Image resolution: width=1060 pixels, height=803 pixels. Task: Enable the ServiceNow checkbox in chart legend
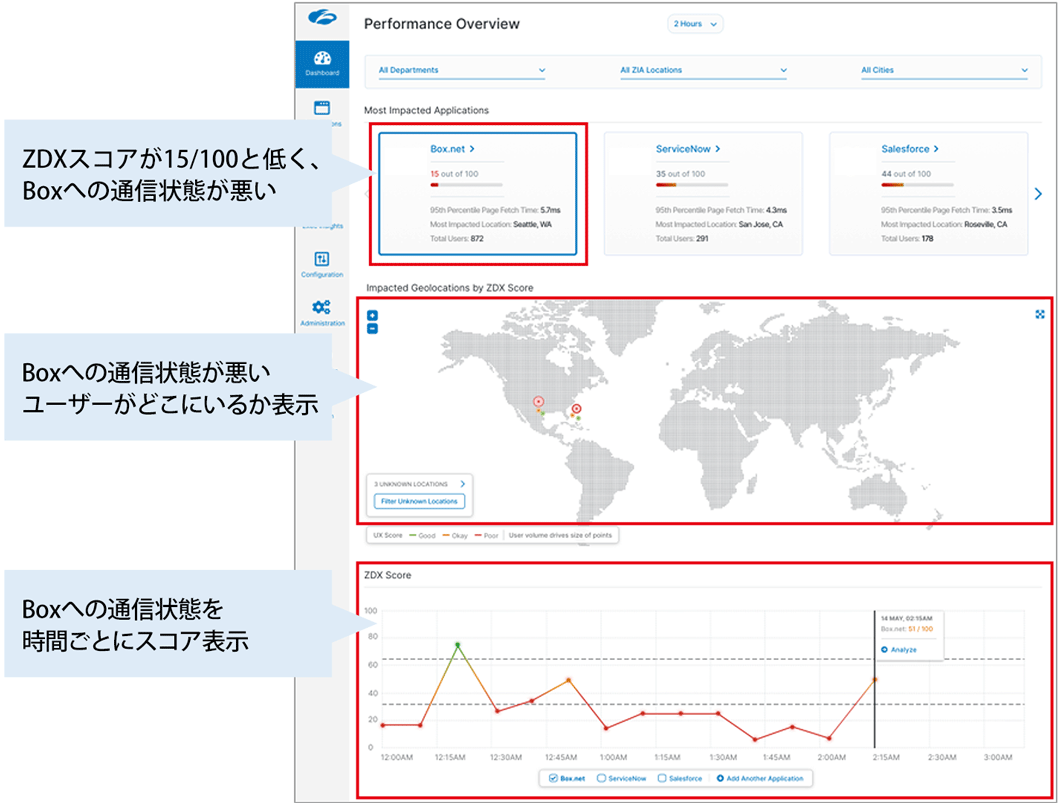(x=602, y=778)
